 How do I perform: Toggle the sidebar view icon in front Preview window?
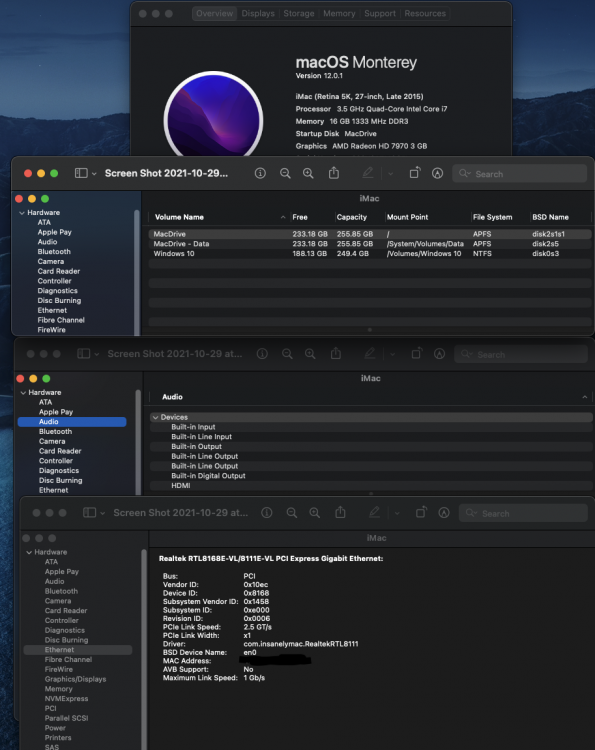tap(81, 173)
